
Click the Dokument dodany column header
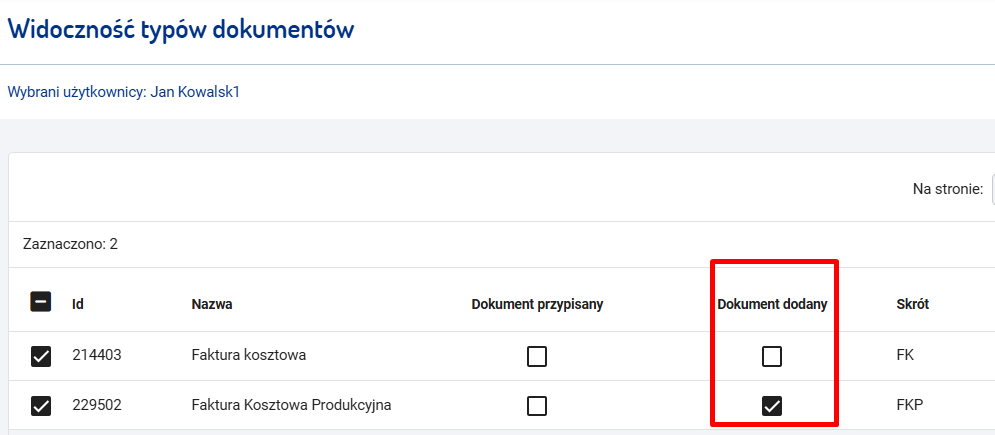(x=772, y=304)
